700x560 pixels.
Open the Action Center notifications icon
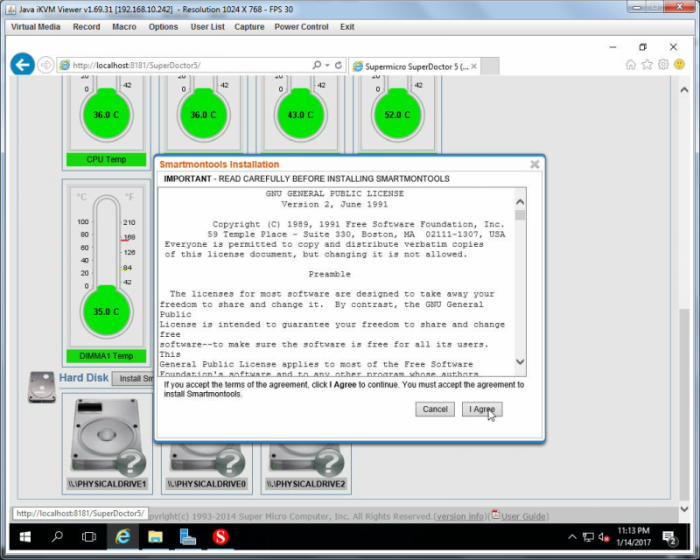670,538
